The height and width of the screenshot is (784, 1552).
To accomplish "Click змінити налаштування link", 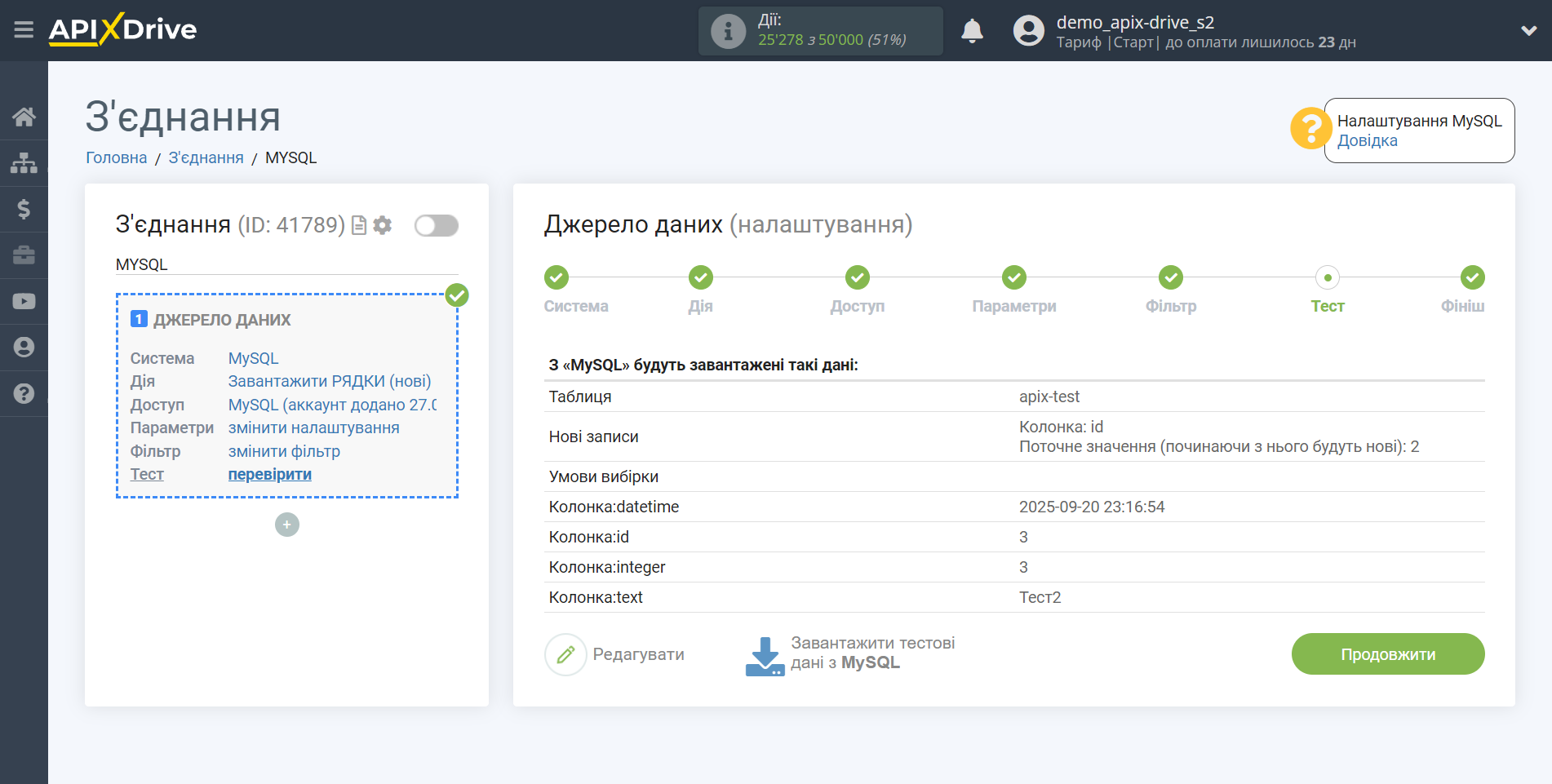I will click(313, 427).
